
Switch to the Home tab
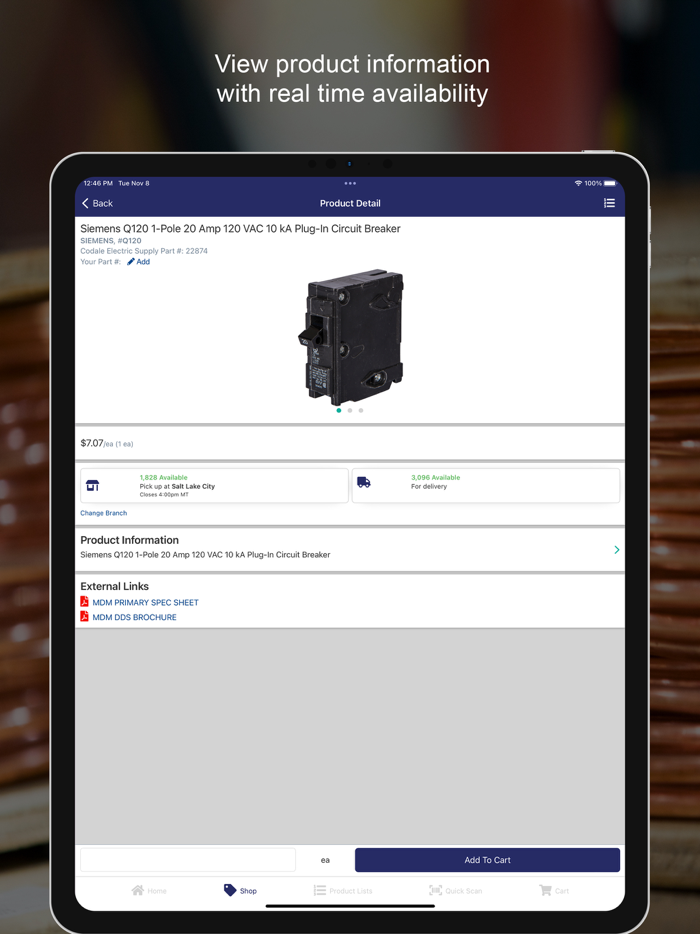(149, 891)
